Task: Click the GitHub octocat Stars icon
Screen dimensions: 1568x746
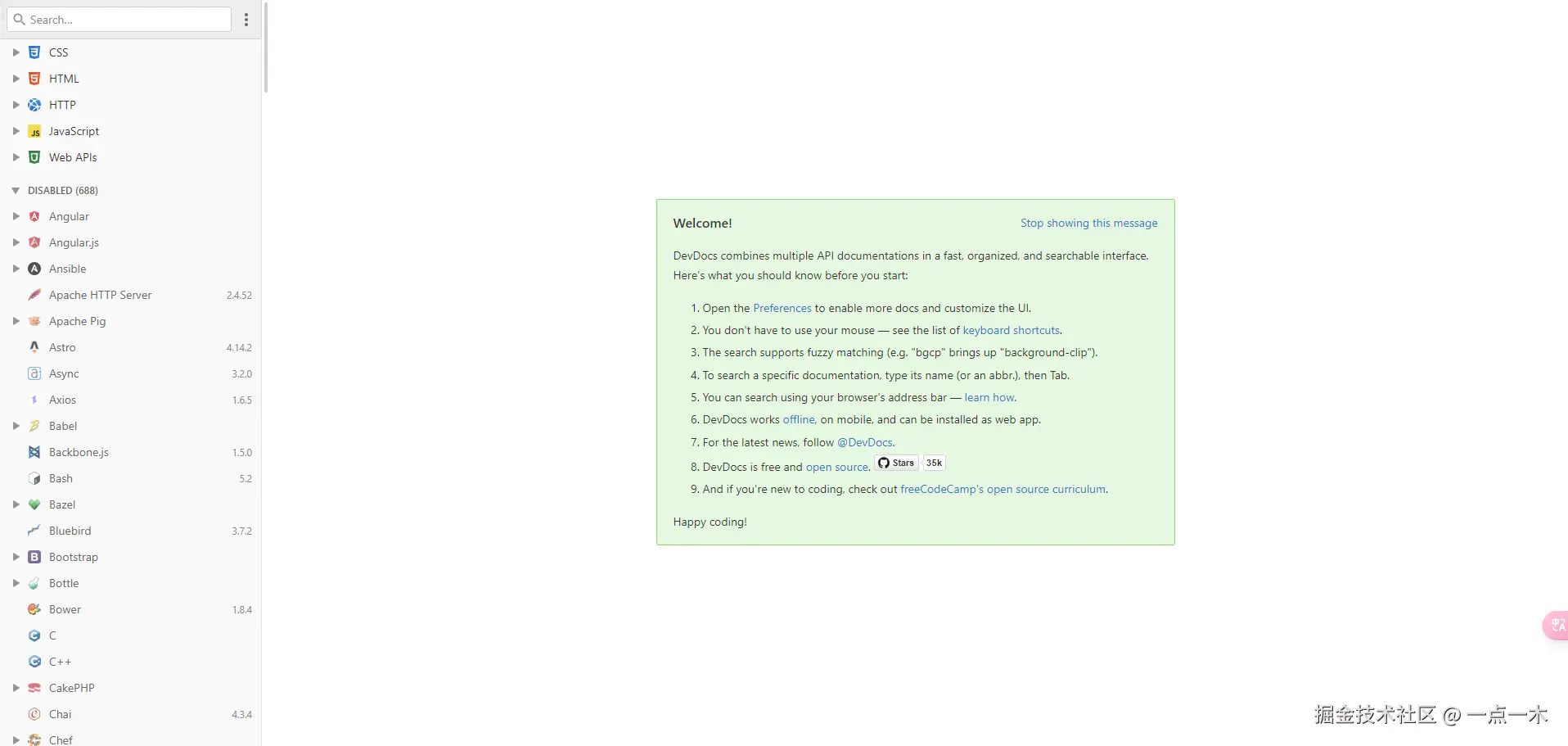Action: tap(885, 463)
